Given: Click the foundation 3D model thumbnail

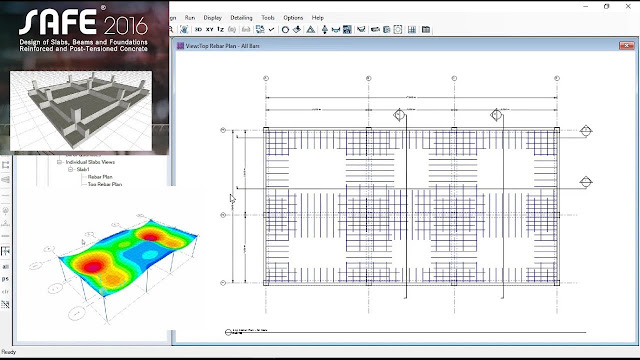Looking at the screenshot, I should click(x=81, y=111).
